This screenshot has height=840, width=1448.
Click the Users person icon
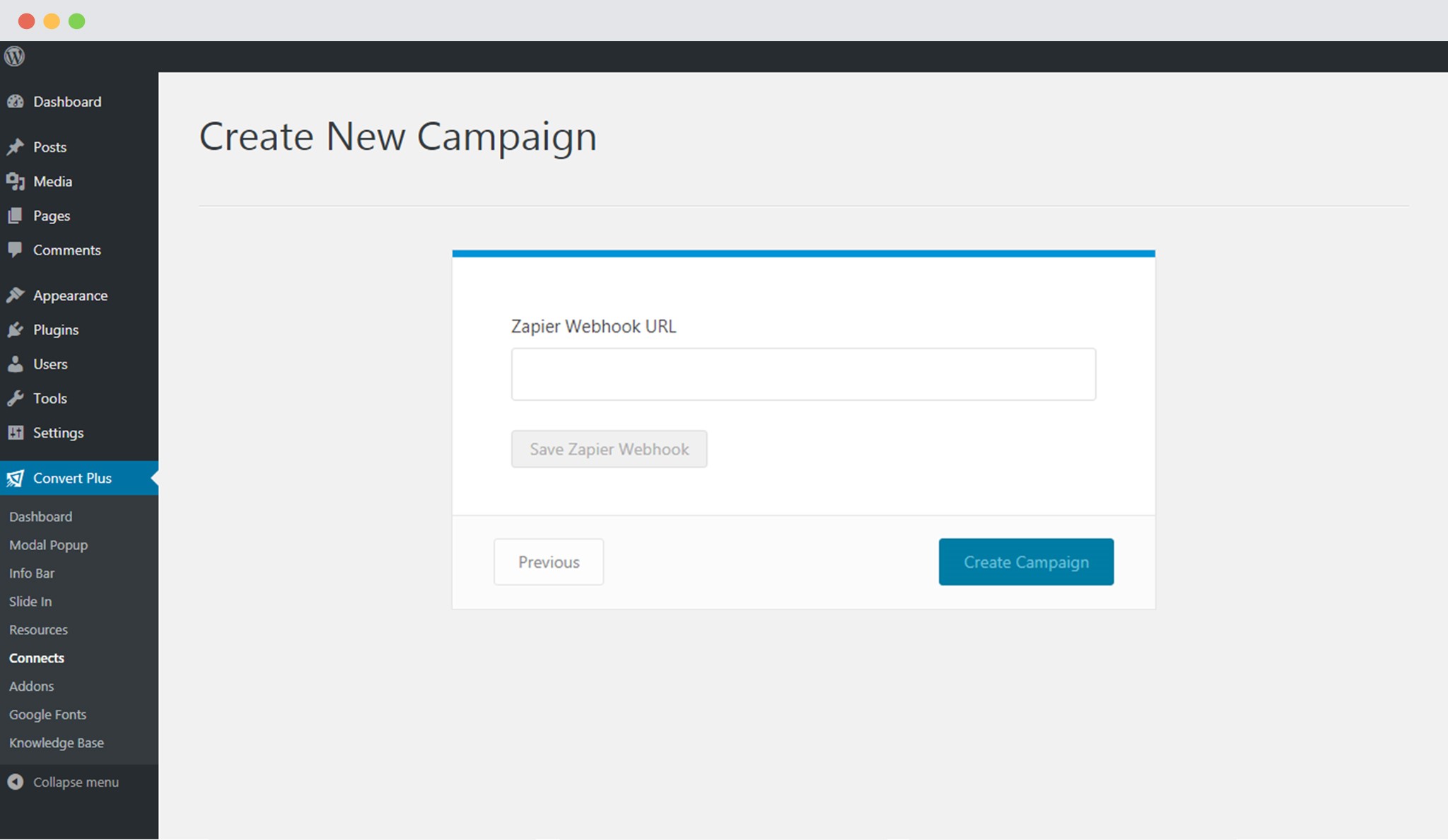(x=15, y=364)
